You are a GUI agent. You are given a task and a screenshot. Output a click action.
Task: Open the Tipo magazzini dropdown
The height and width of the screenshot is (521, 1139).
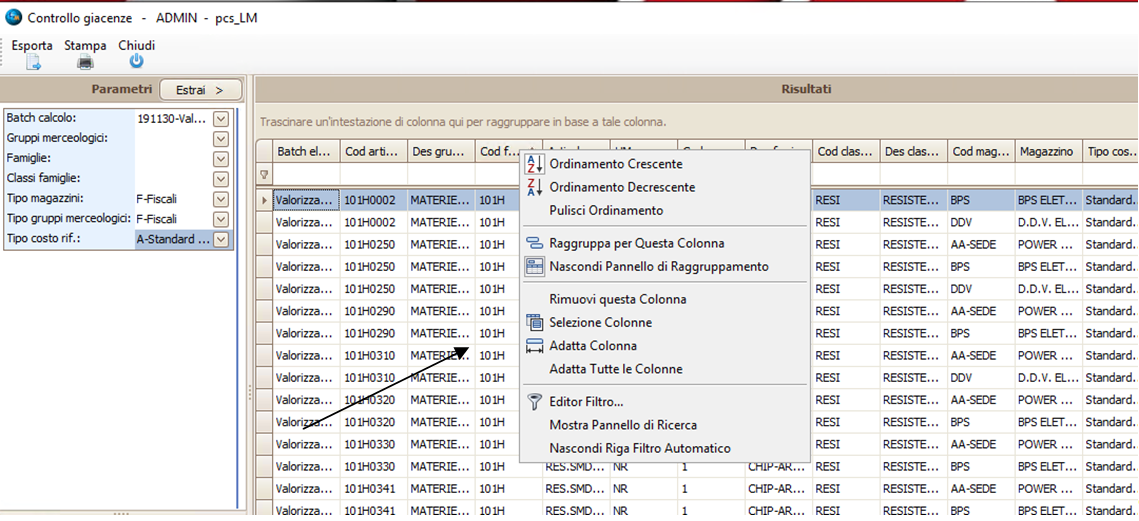click(221, 199)
